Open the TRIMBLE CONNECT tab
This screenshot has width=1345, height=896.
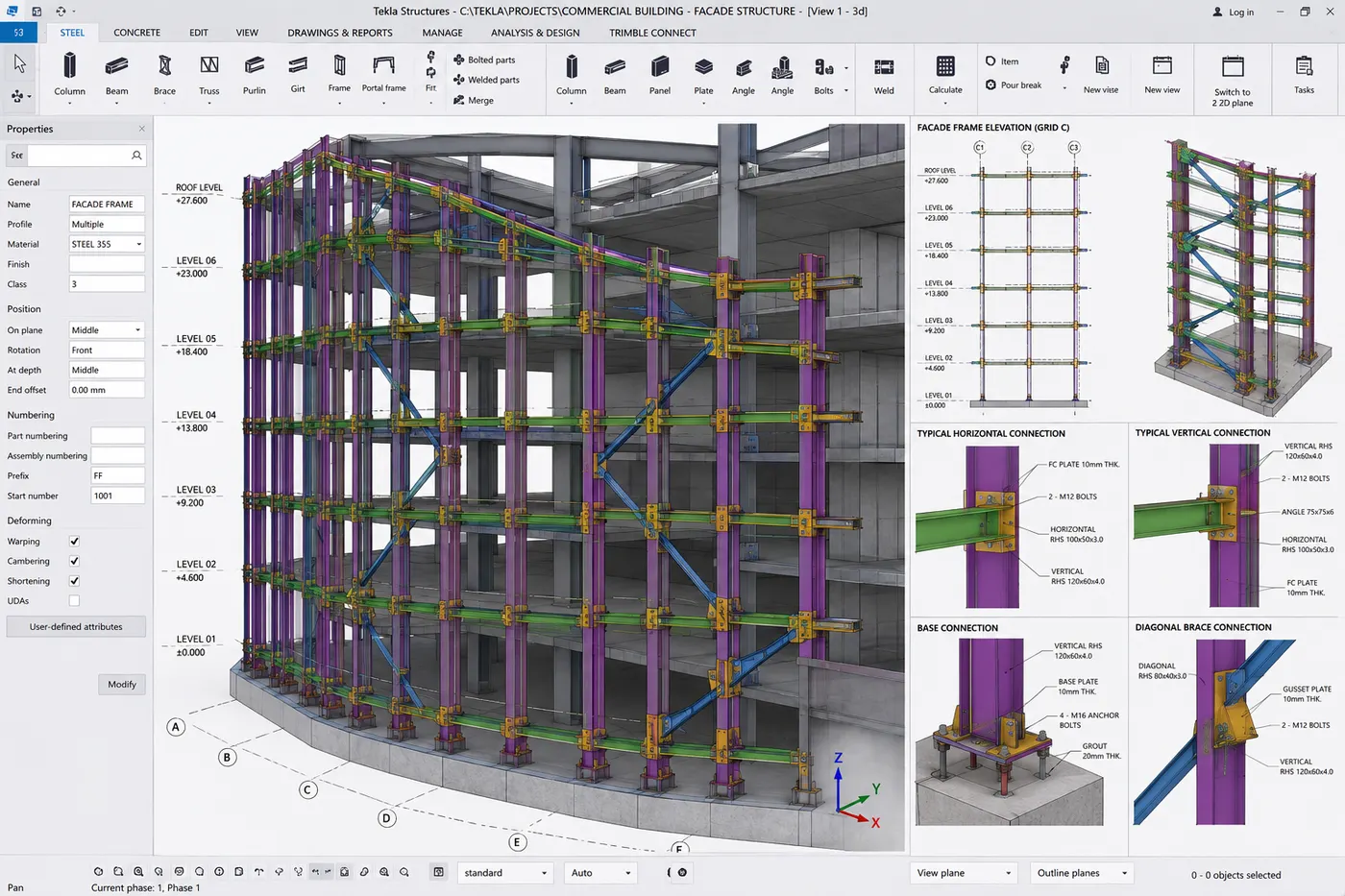coord(652,33)
